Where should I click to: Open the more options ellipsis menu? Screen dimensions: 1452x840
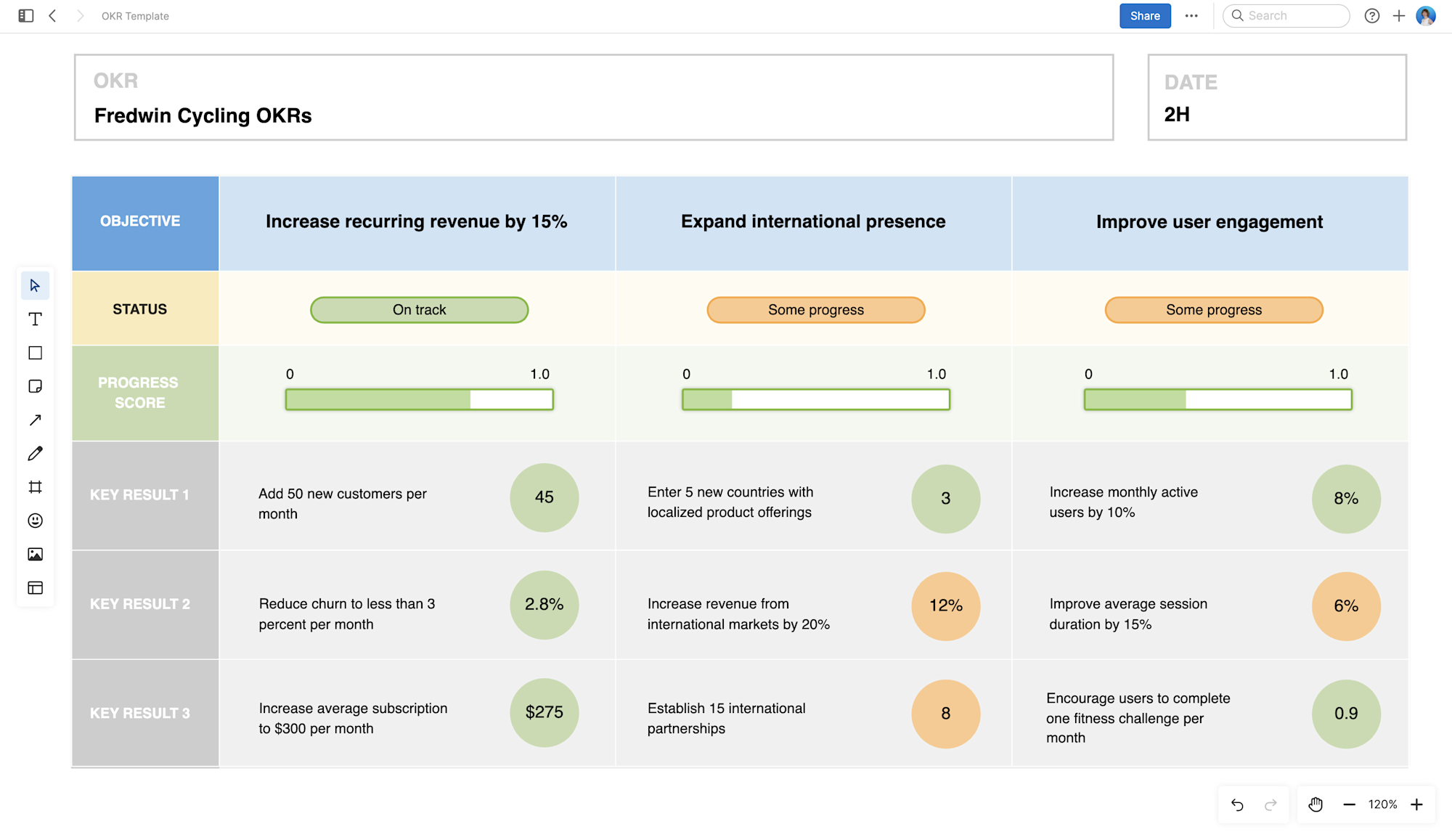(1191, 16)
